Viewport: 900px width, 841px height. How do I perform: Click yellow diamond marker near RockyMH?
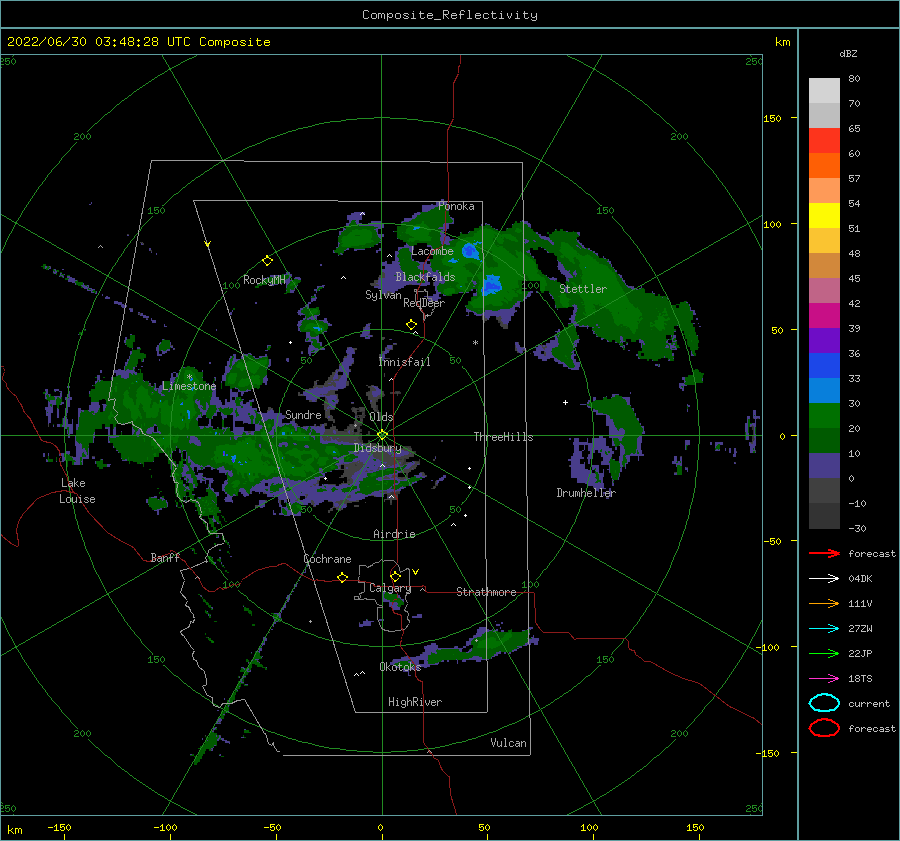(267, 261)
